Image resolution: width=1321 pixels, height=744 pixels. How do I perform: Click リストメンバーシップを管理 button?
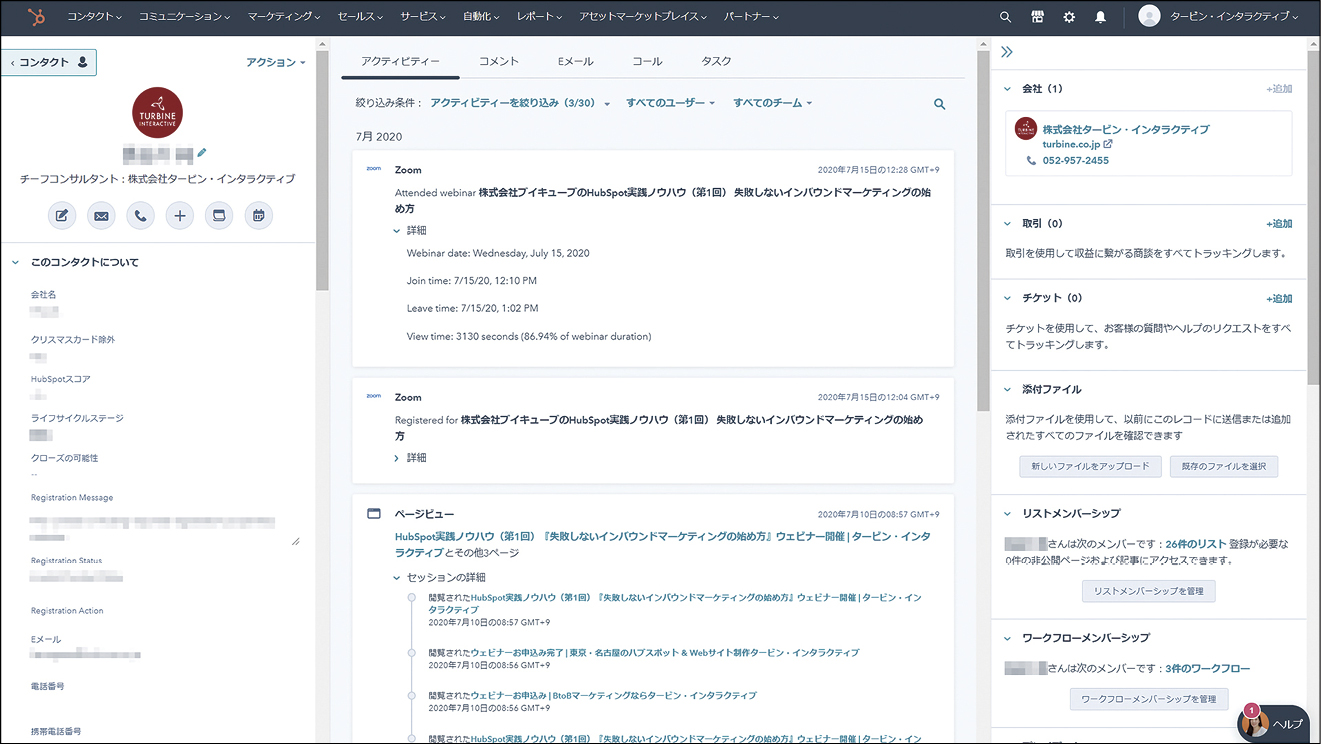coord(1149,591)
